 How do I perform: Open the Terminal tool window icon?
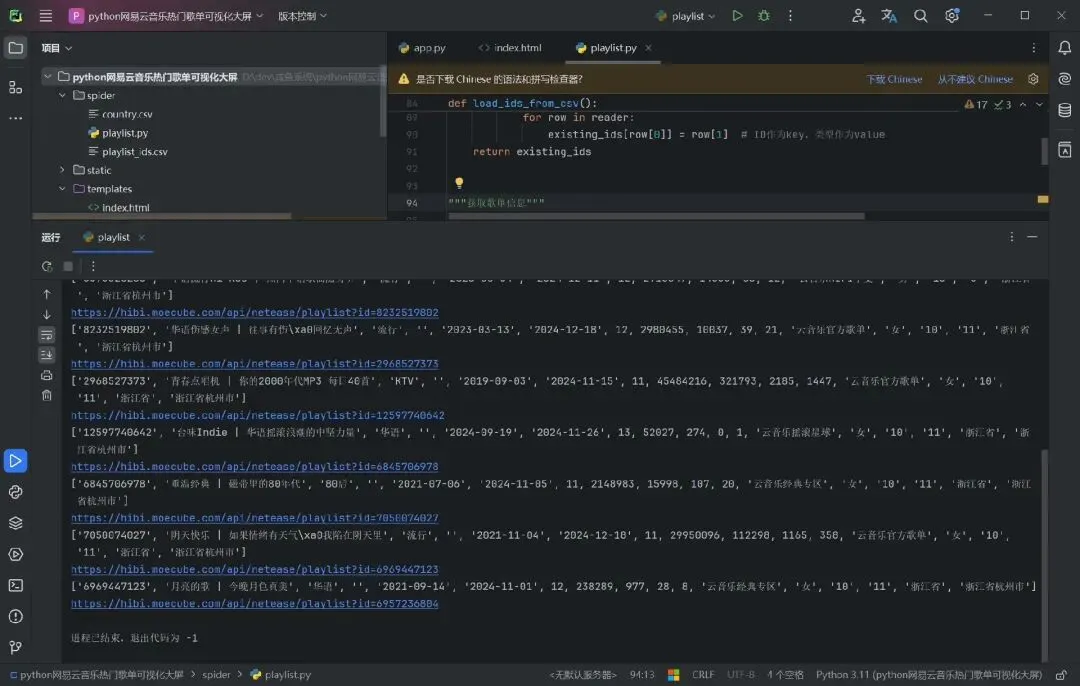click(15, 586)
